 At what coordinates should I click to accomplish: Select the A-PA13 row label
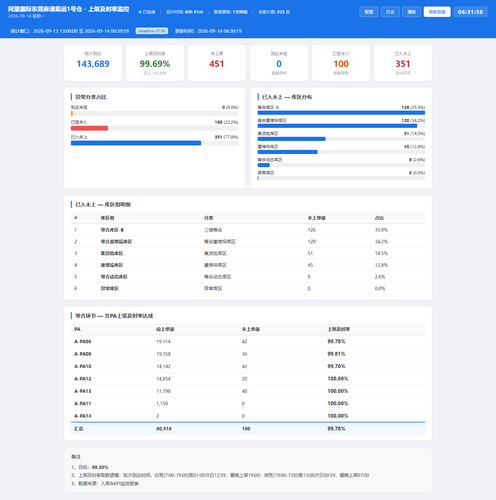(x=83, y=391)
